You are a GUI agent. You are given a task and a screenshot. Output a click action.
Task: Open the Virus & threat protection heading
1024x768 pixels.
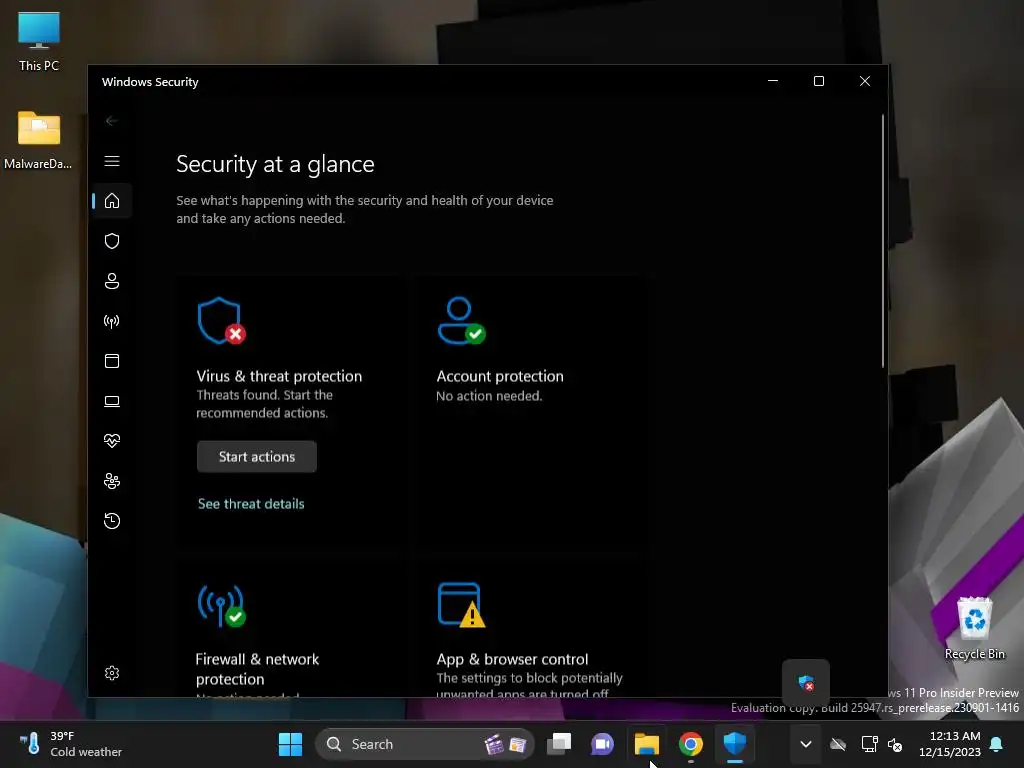point(279,376)
